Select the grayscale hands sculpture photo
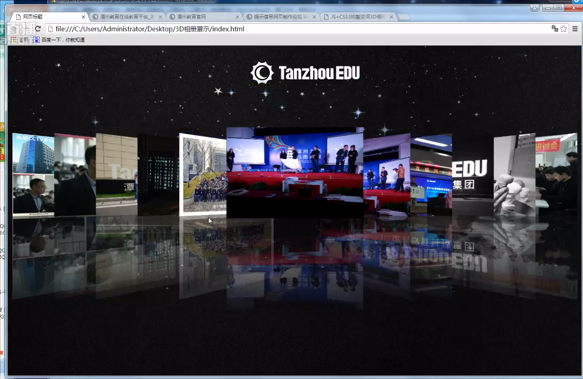Screen dimensions: 583x379 (x=515, y=174)
